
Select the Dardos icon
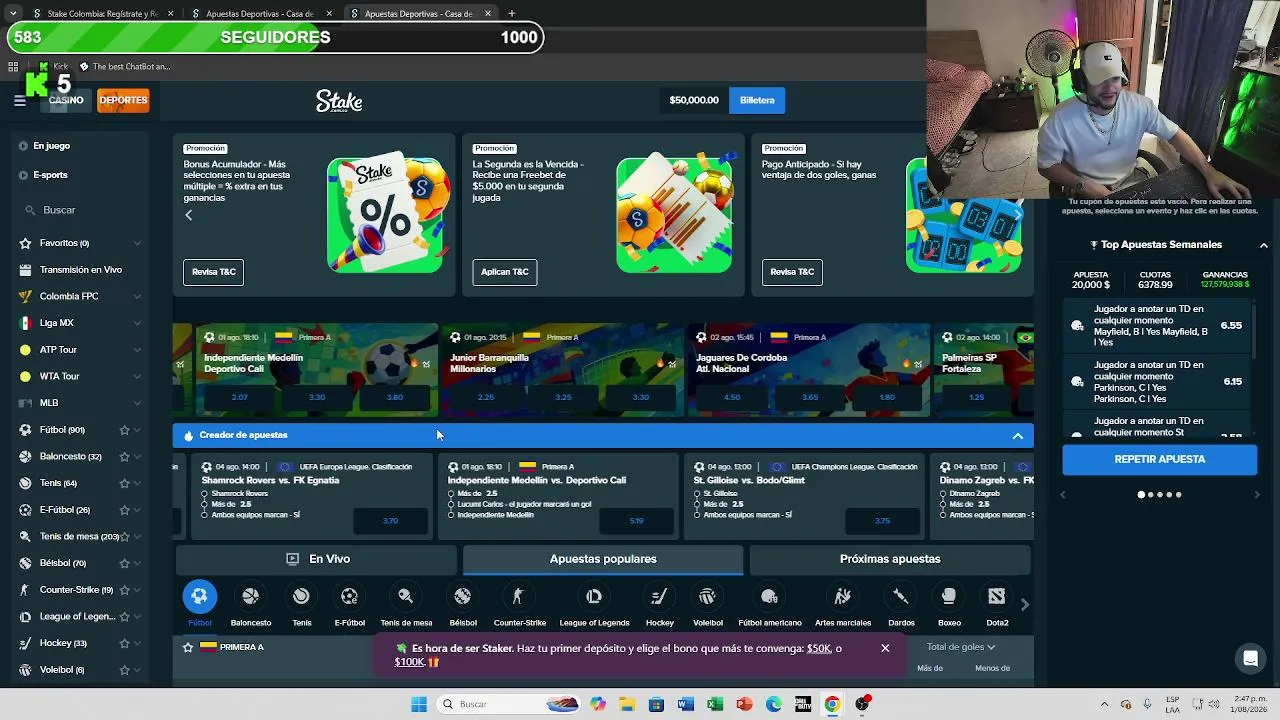(x=901, y=597)
